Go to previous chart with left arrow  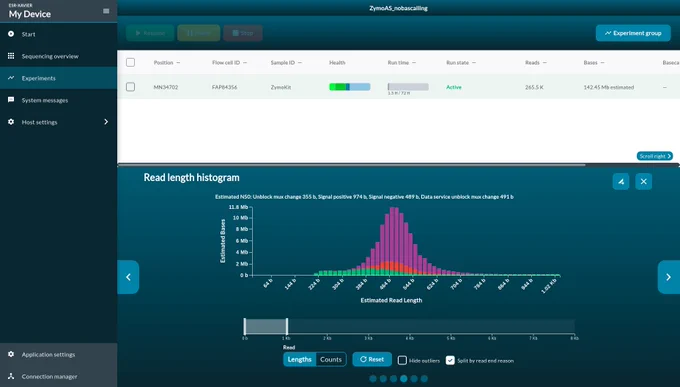[x=128, y=277]
